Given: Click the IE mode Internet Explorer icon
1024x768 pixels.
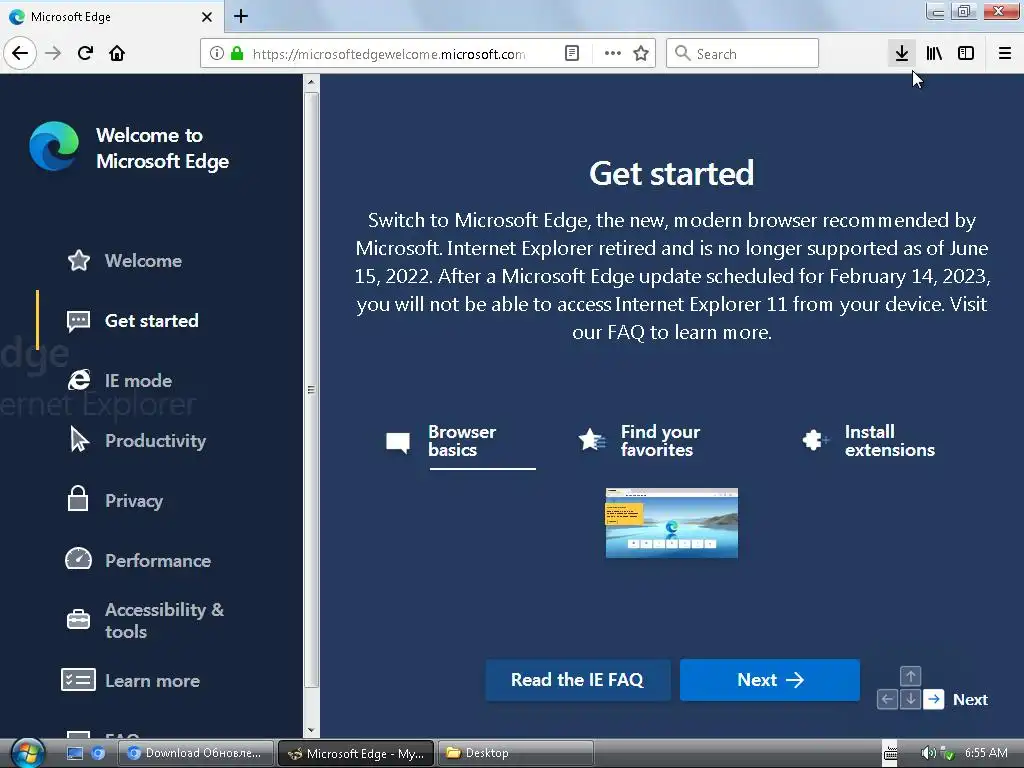Looking at the screenshot, I should point(79,380).
